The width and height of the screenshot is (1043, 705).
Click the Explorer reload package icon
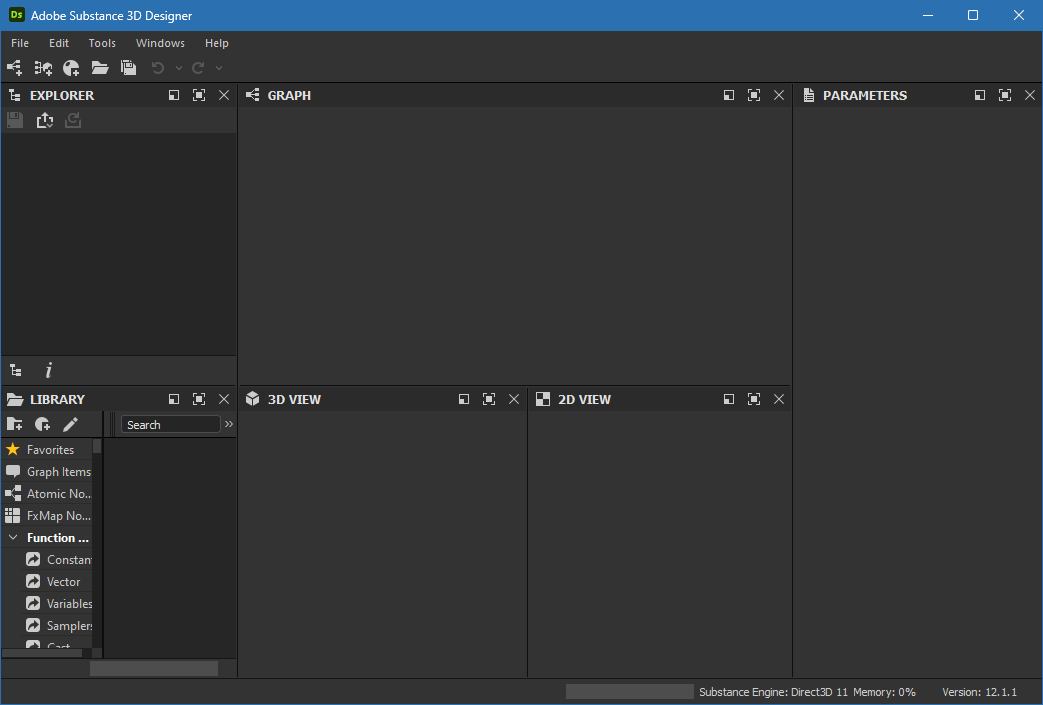click(73, 120)
